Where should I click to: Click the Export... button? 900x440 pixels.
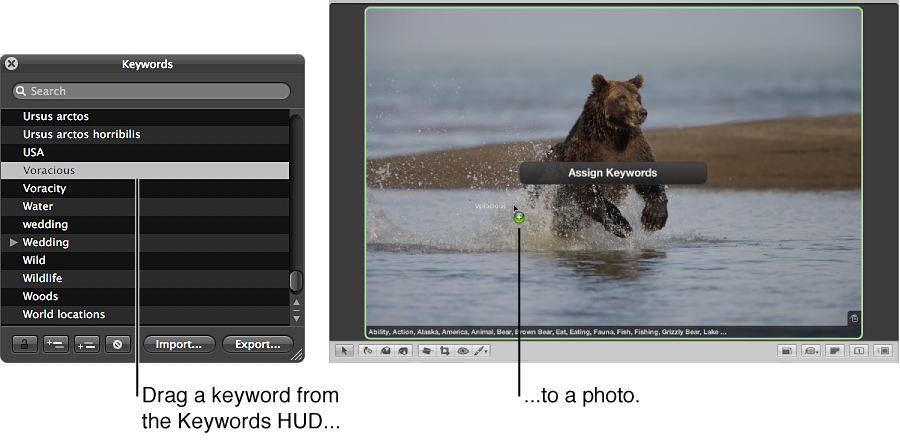pos(258,344)
